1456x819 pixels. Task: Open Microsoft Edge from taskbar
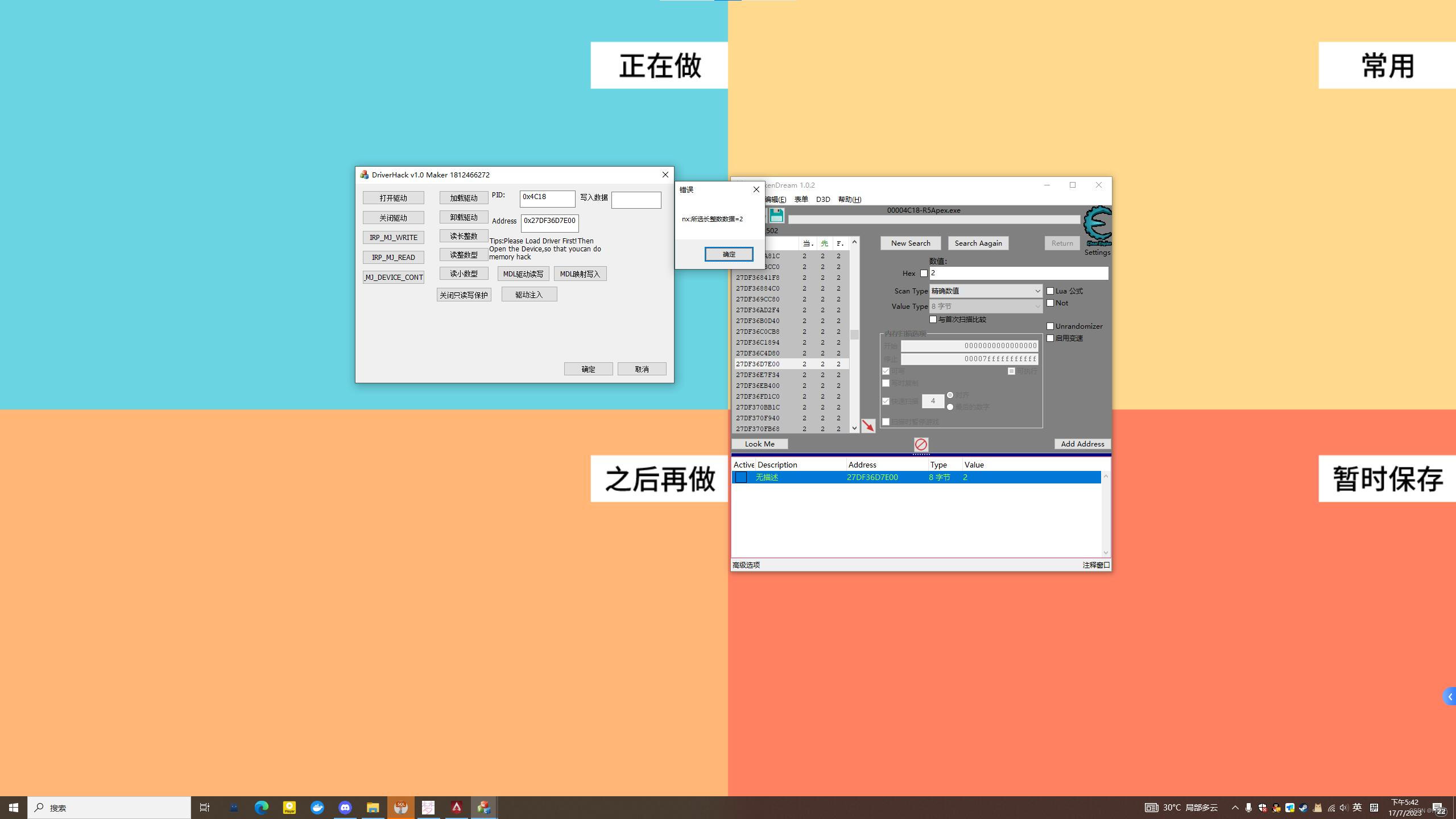(261, 808)
